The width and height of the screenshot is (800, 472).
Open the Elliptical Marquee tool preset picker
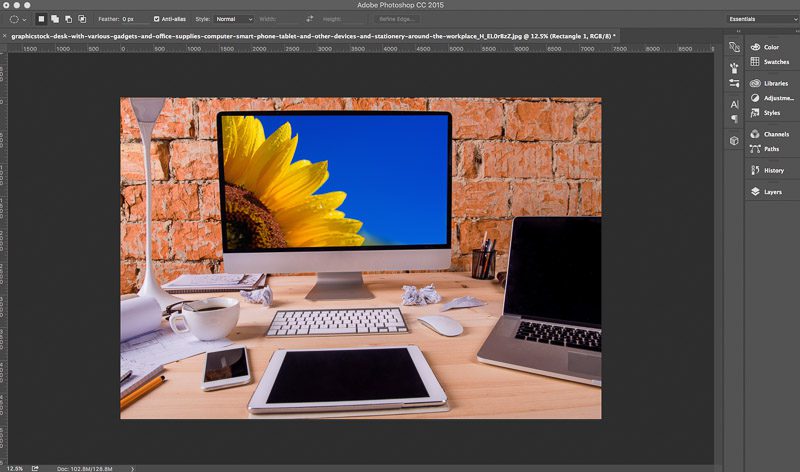(16, 19)
